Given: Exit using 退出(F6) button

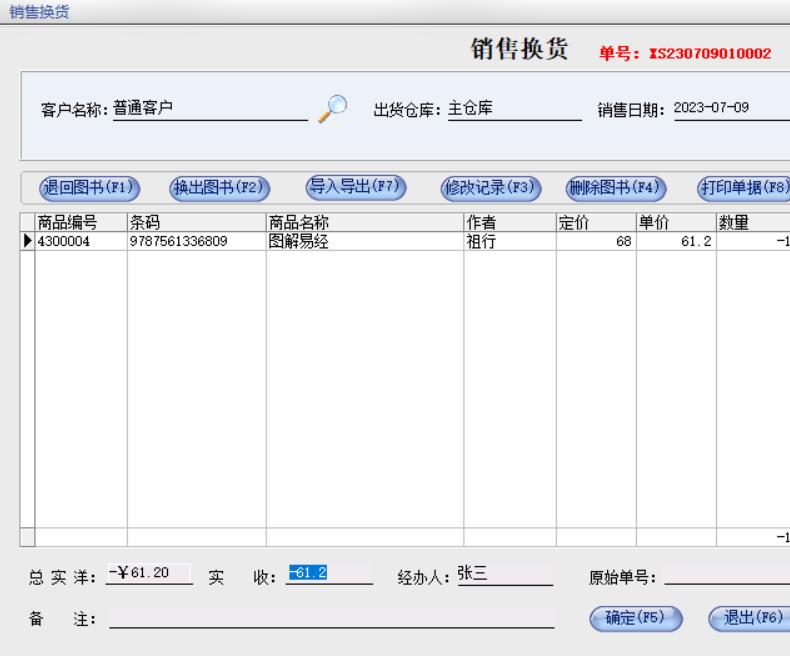Looking at the screenshot, I should pyautogui.click(x=751, y=618).
